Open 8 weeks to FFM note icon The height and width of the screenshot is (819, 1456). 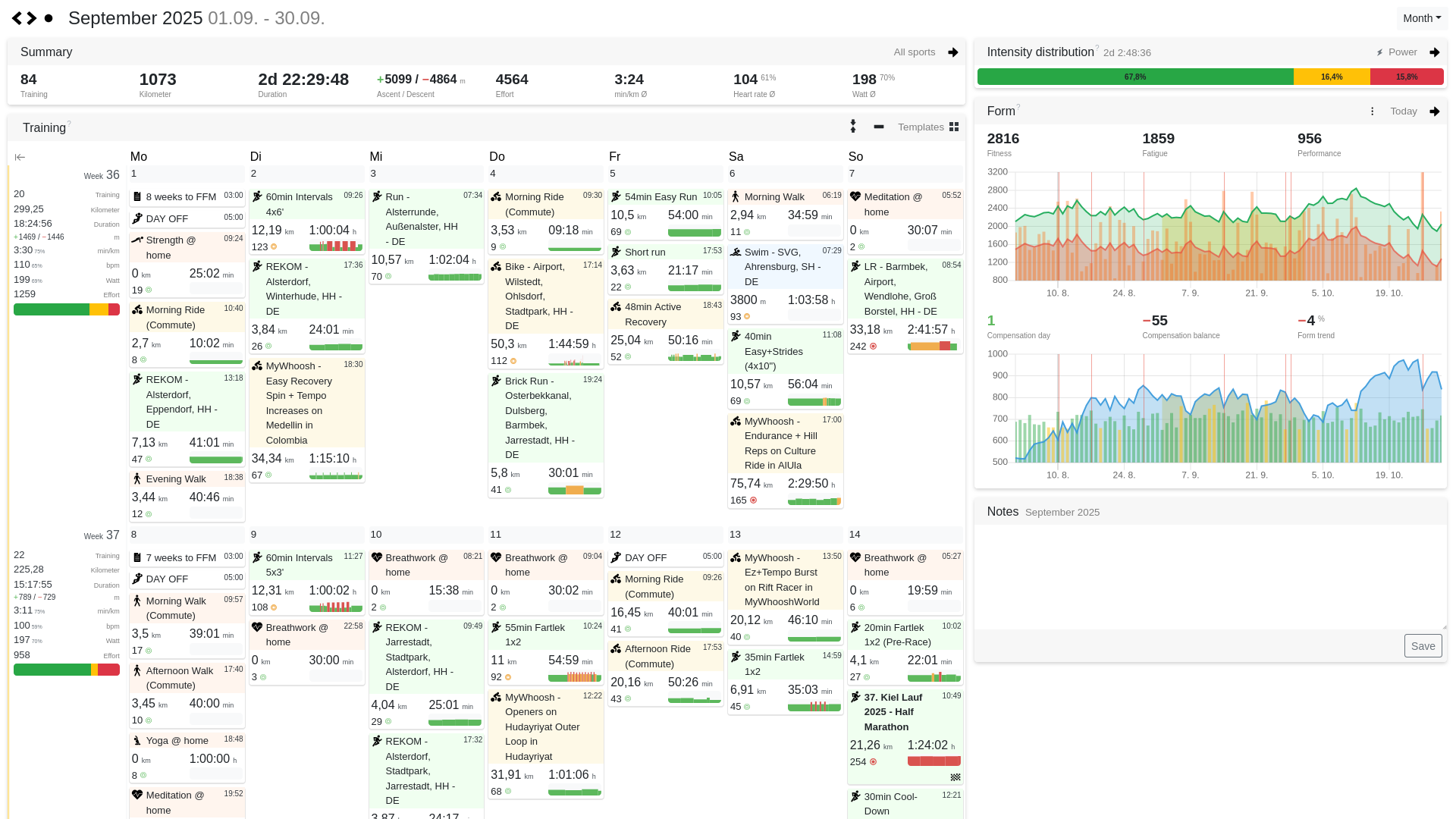pyautogui.click(x=137, y=197)
